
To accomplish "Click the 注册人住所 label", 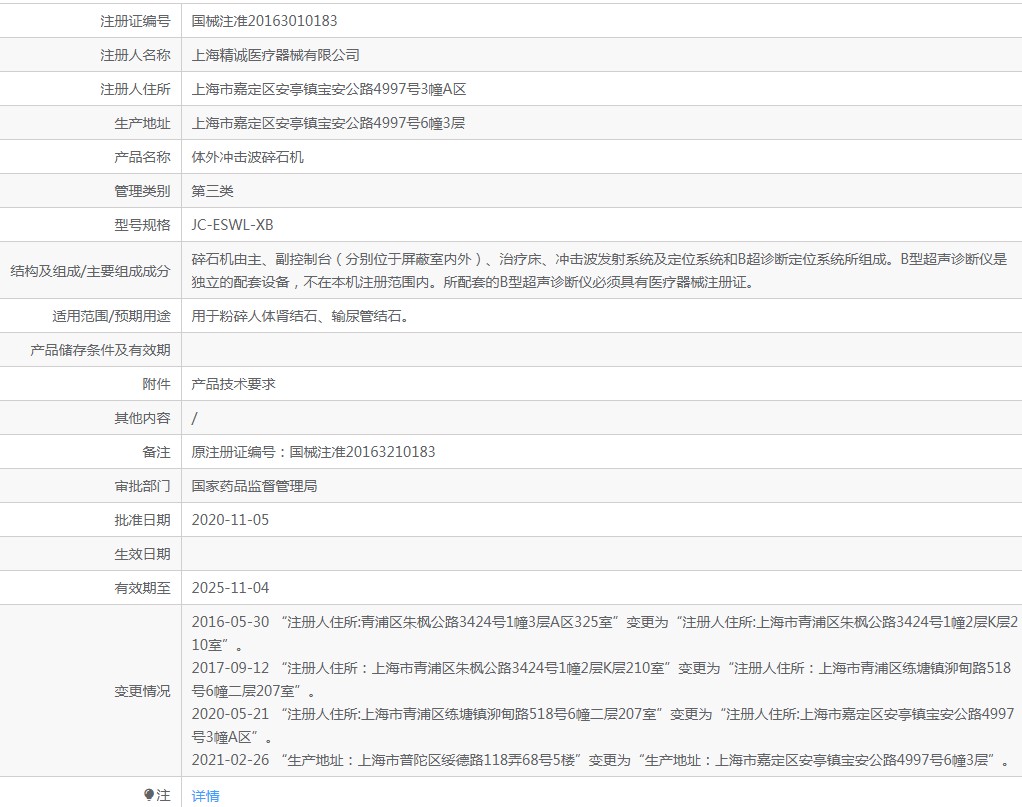I will pyautogui.click(x=135, y=89).
